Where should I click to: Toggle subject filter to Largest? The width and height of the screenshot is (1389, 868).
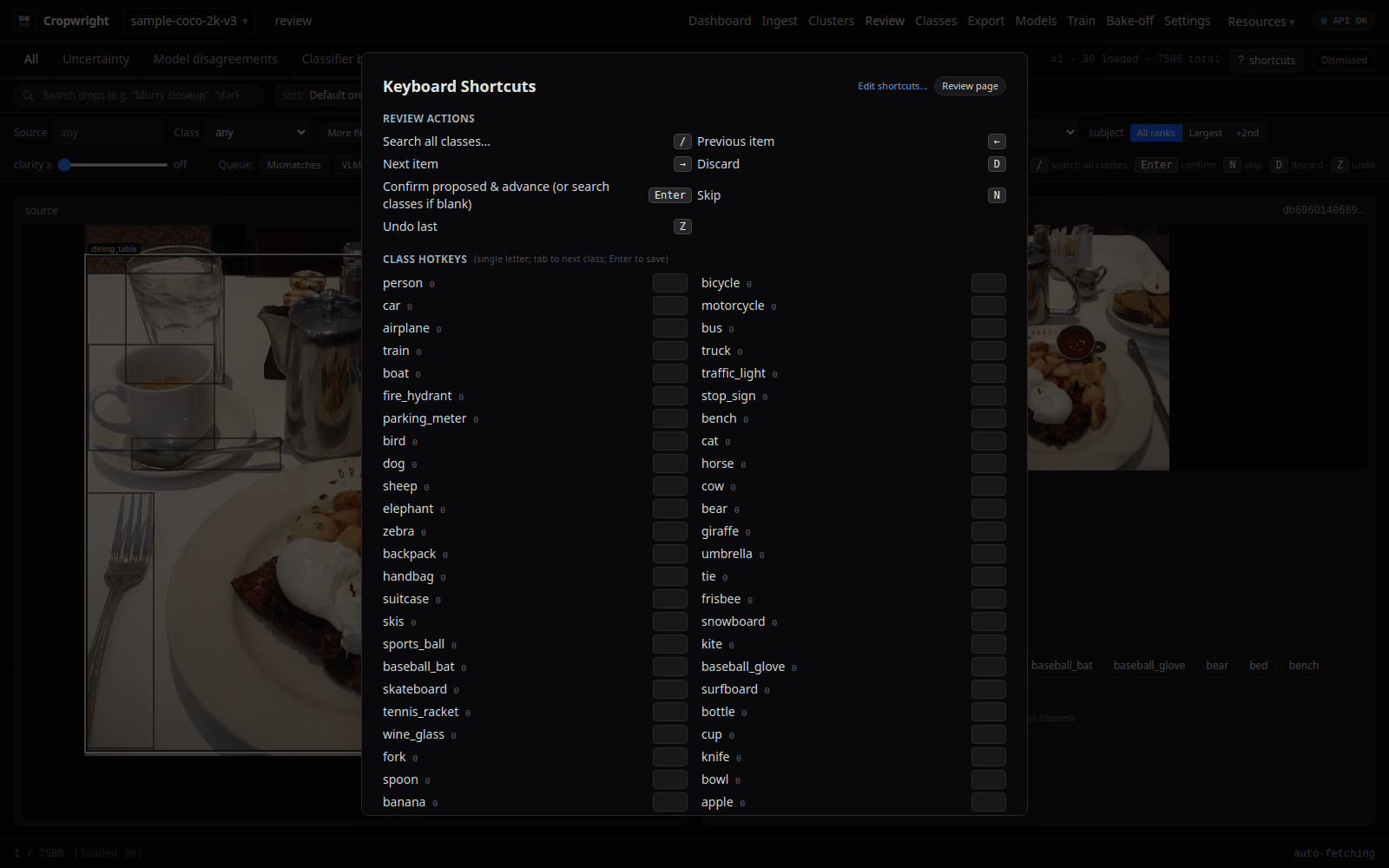coord(1205,133)
